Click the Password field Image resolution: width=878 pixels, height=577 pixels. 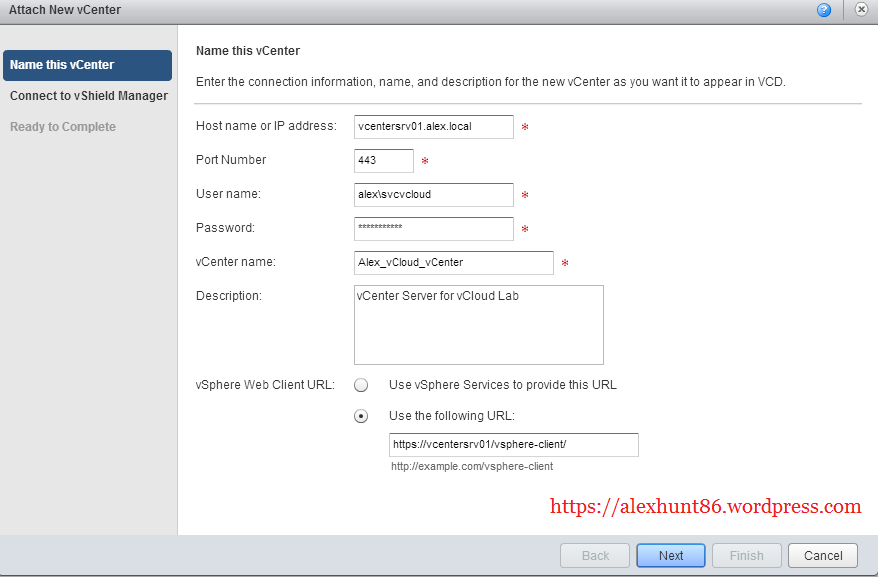tap(433, 229)
